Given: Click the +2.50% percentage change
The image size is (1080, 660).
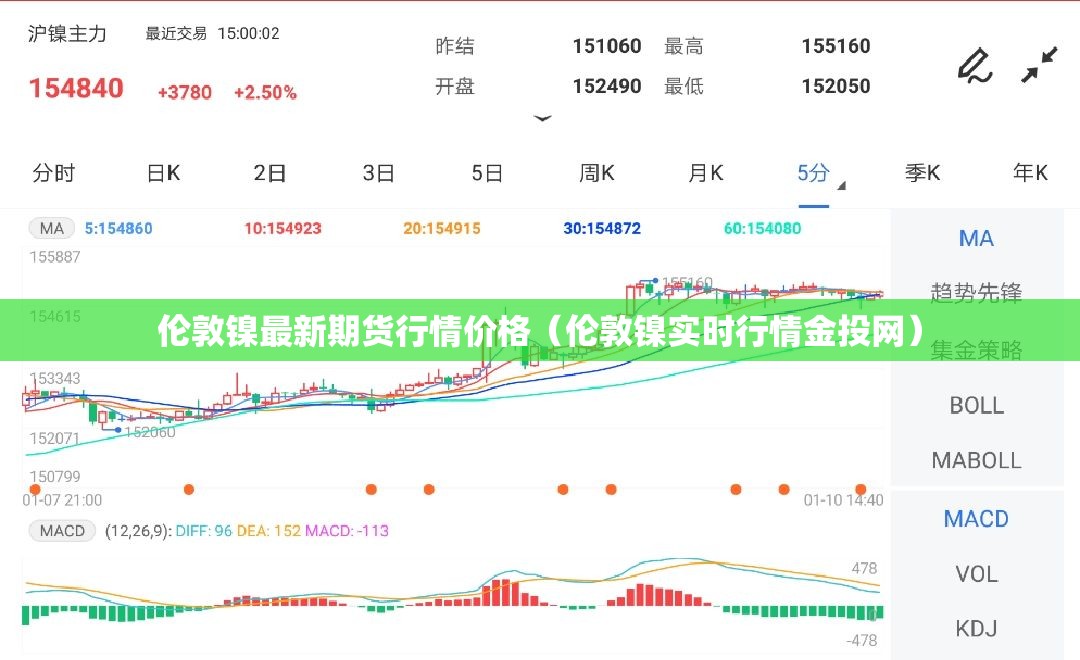Looking at the screenshot, I should tap(265, 92).
